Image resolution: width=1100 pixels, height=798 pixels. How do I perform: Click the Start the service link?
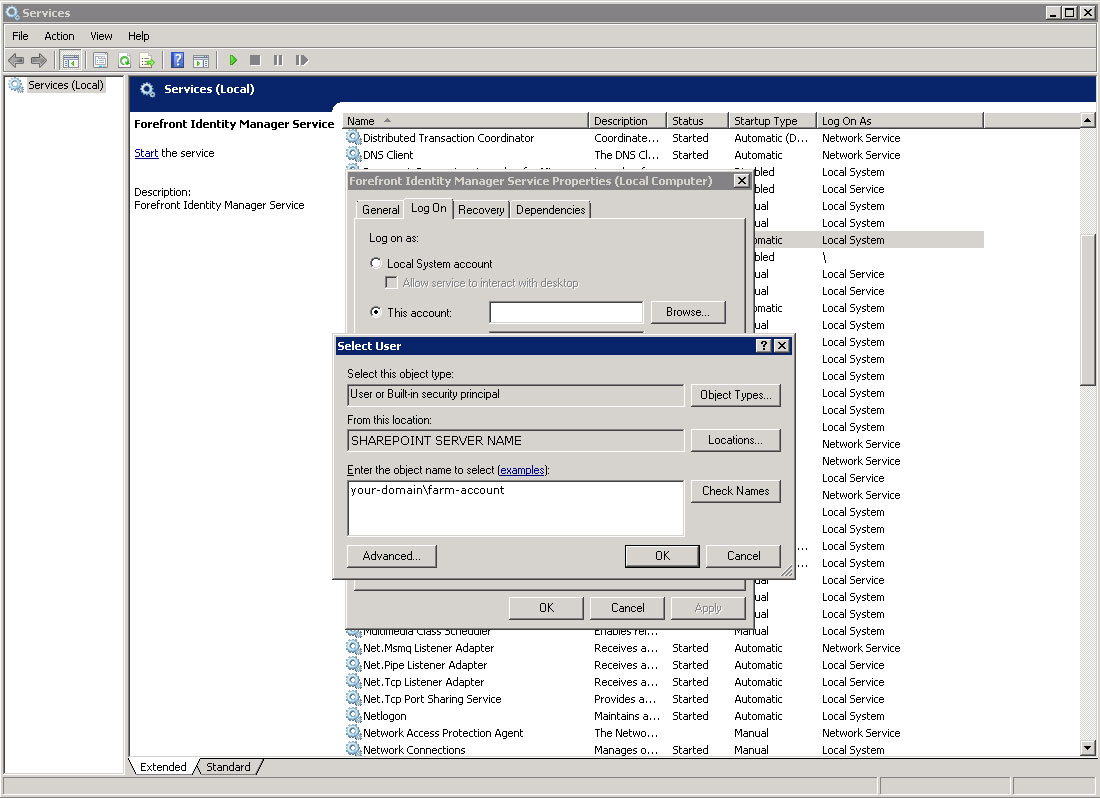146,153
